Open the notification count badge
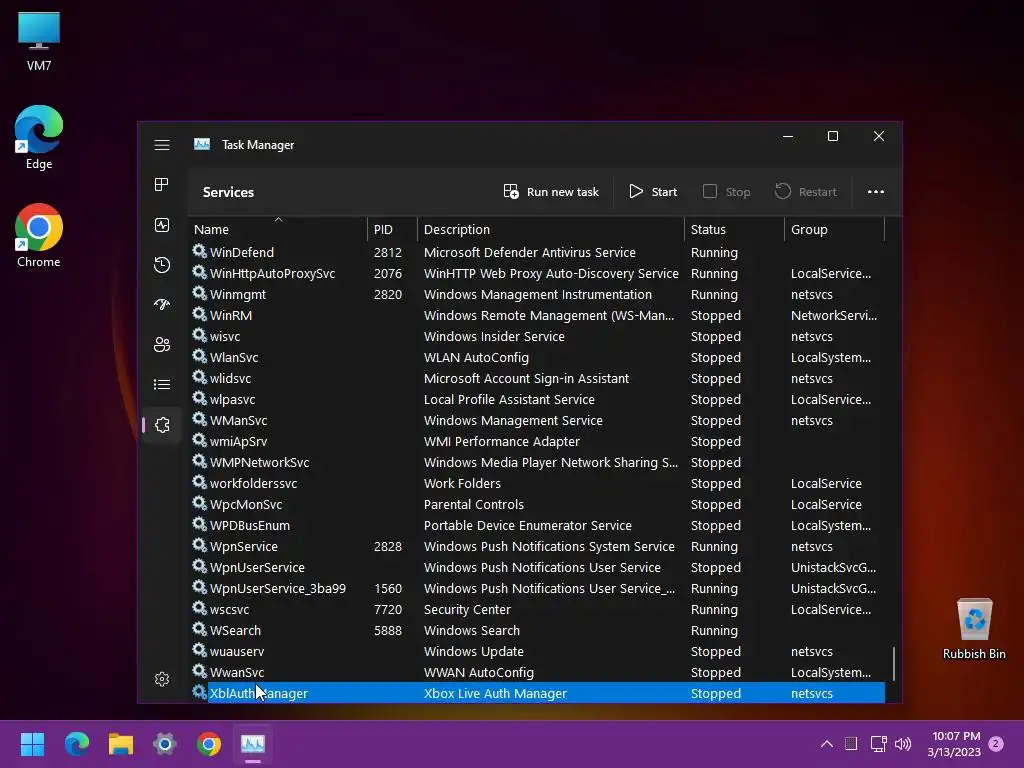Screen dimensions: 1024x768 pos(996,743)
